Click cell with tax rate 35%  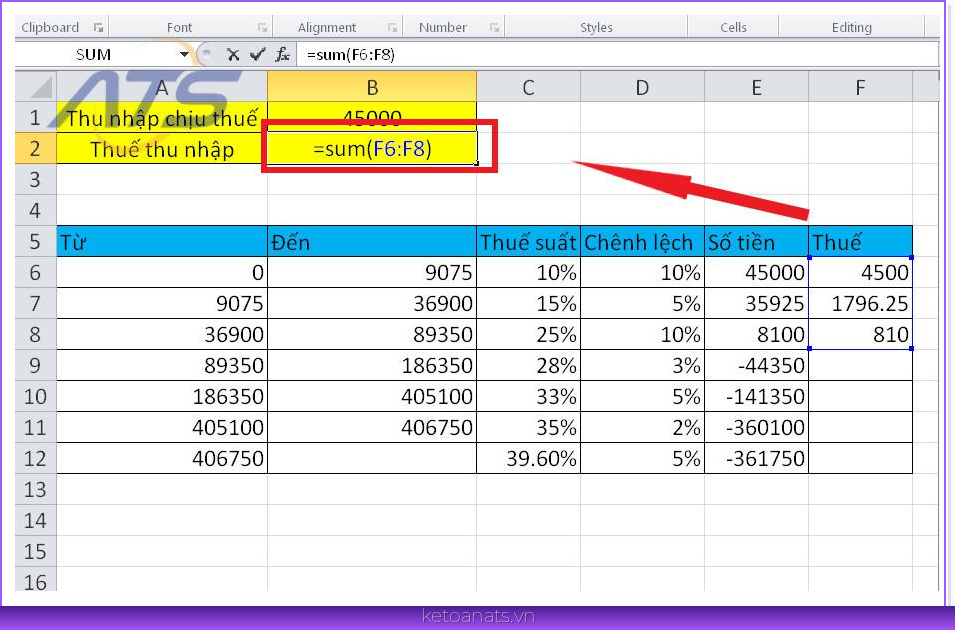529,428
